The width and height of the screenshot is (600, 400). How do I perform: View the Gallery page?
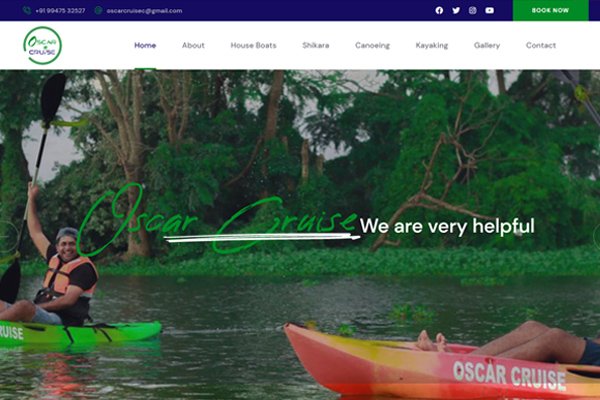(487, 45)
